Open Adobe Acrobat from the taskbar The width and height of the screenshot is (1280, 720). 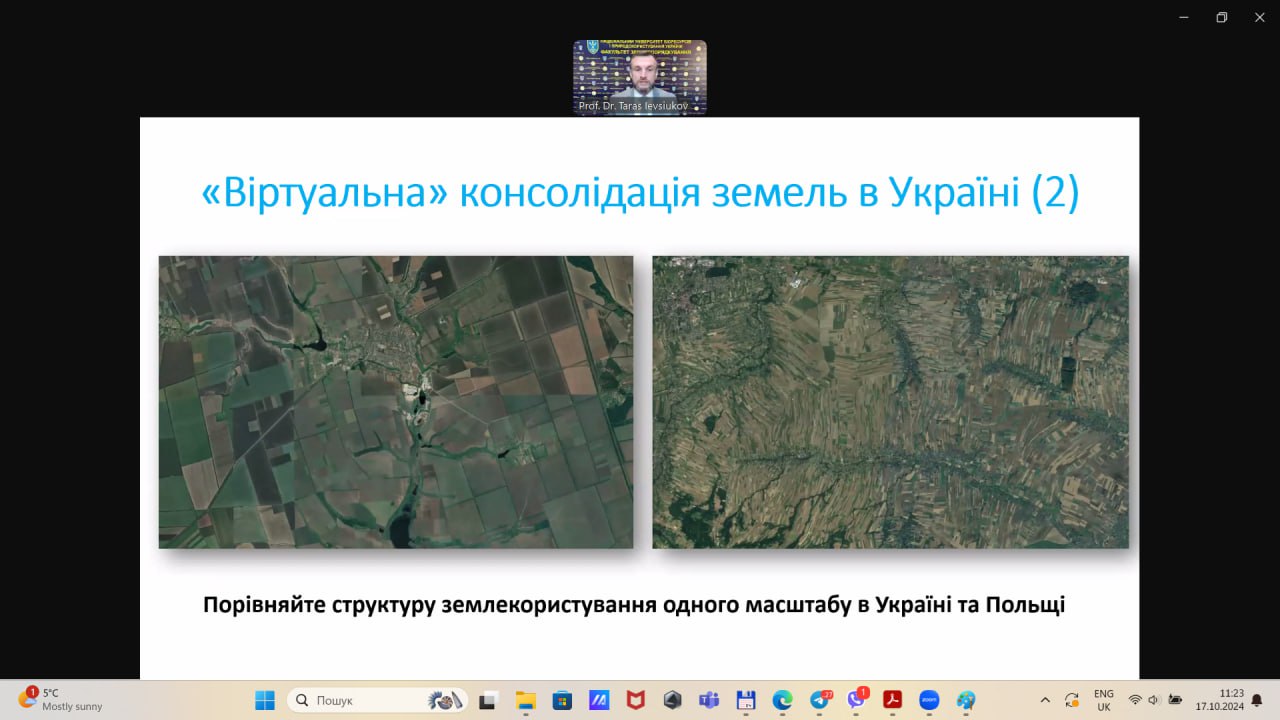click(892, 700)
